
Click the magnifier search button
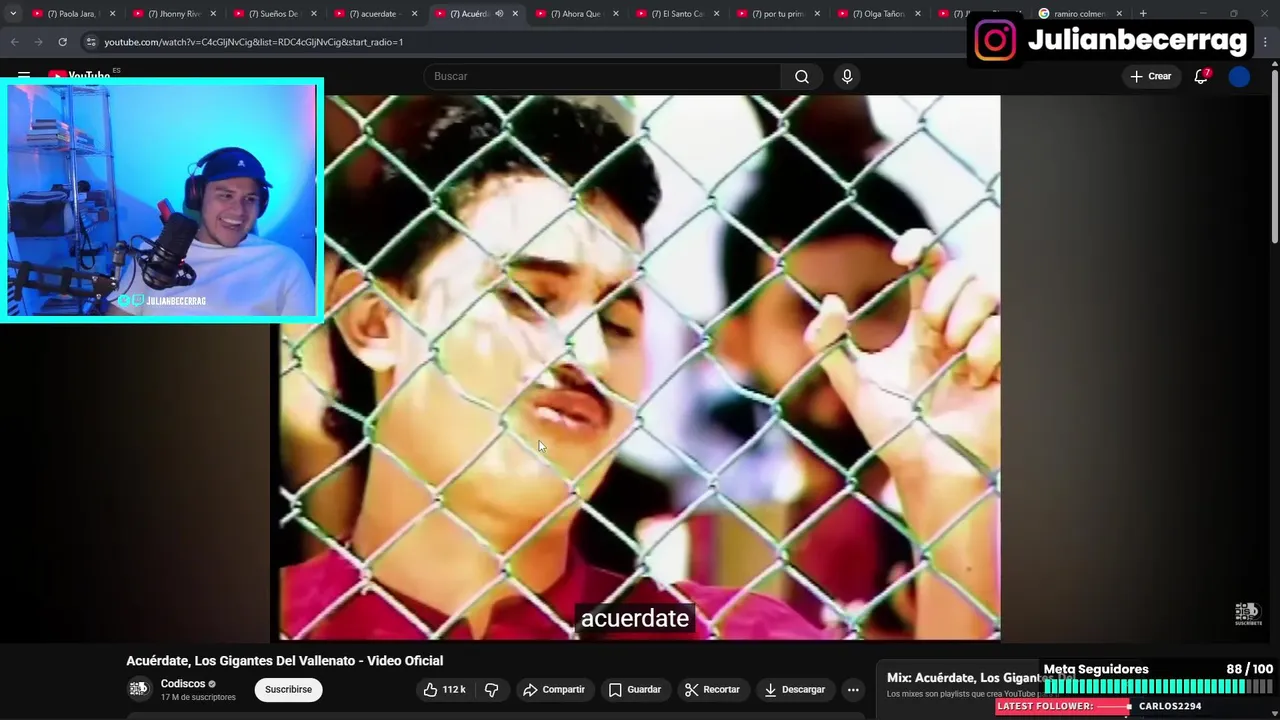tap(802, 76)
